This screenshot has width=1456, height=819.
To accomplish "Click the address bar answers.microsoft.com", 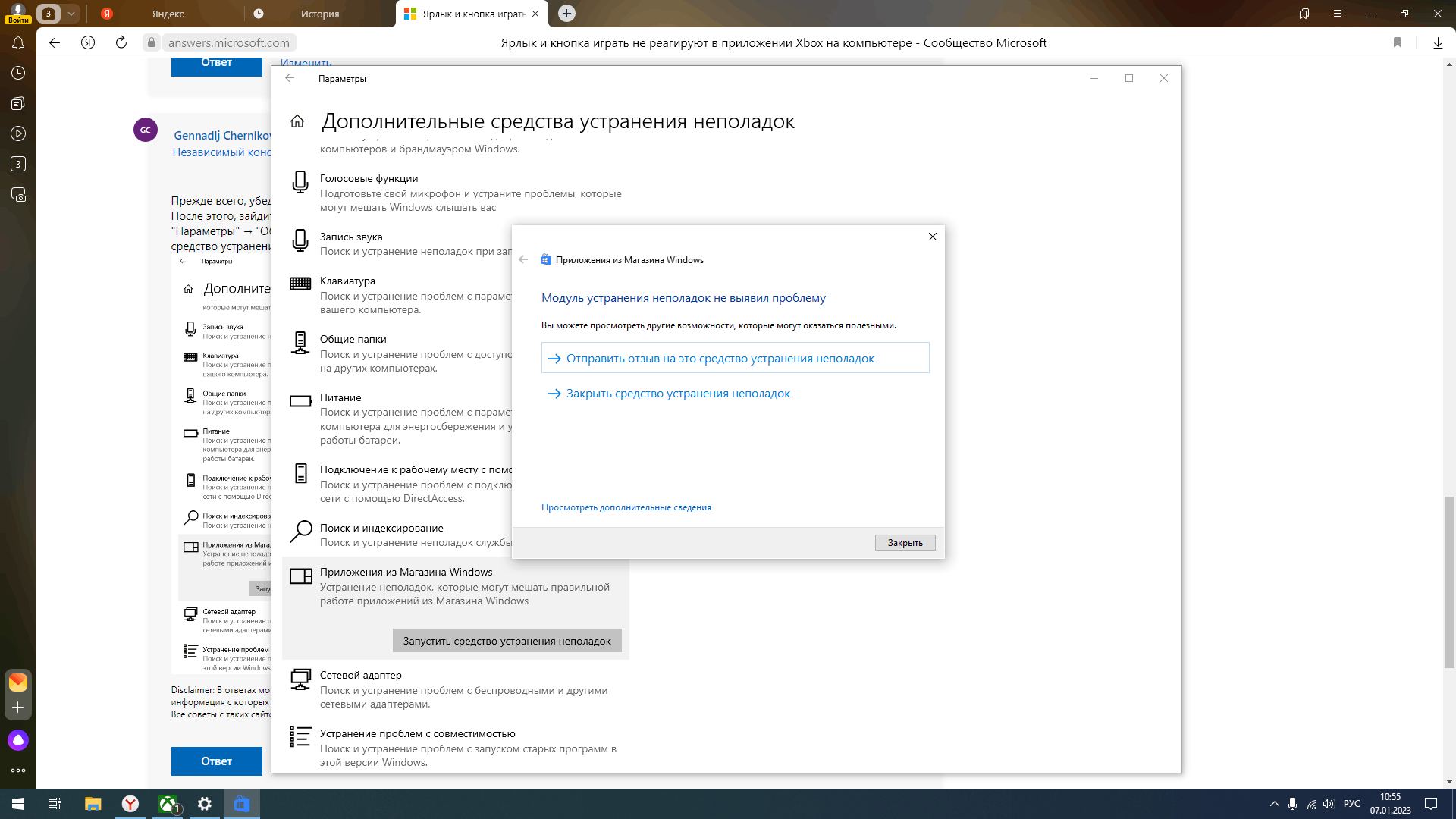I will [228, 42].
